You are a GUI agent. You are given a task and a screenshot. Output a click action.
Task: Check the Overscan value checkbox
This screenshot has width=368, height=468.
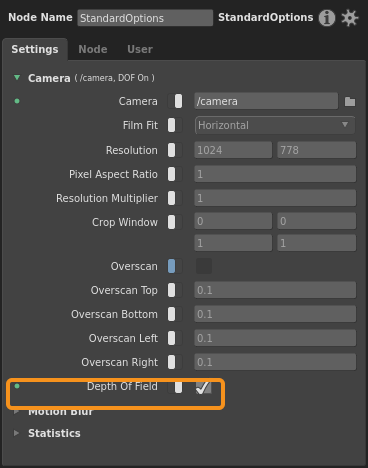point(204,266)
